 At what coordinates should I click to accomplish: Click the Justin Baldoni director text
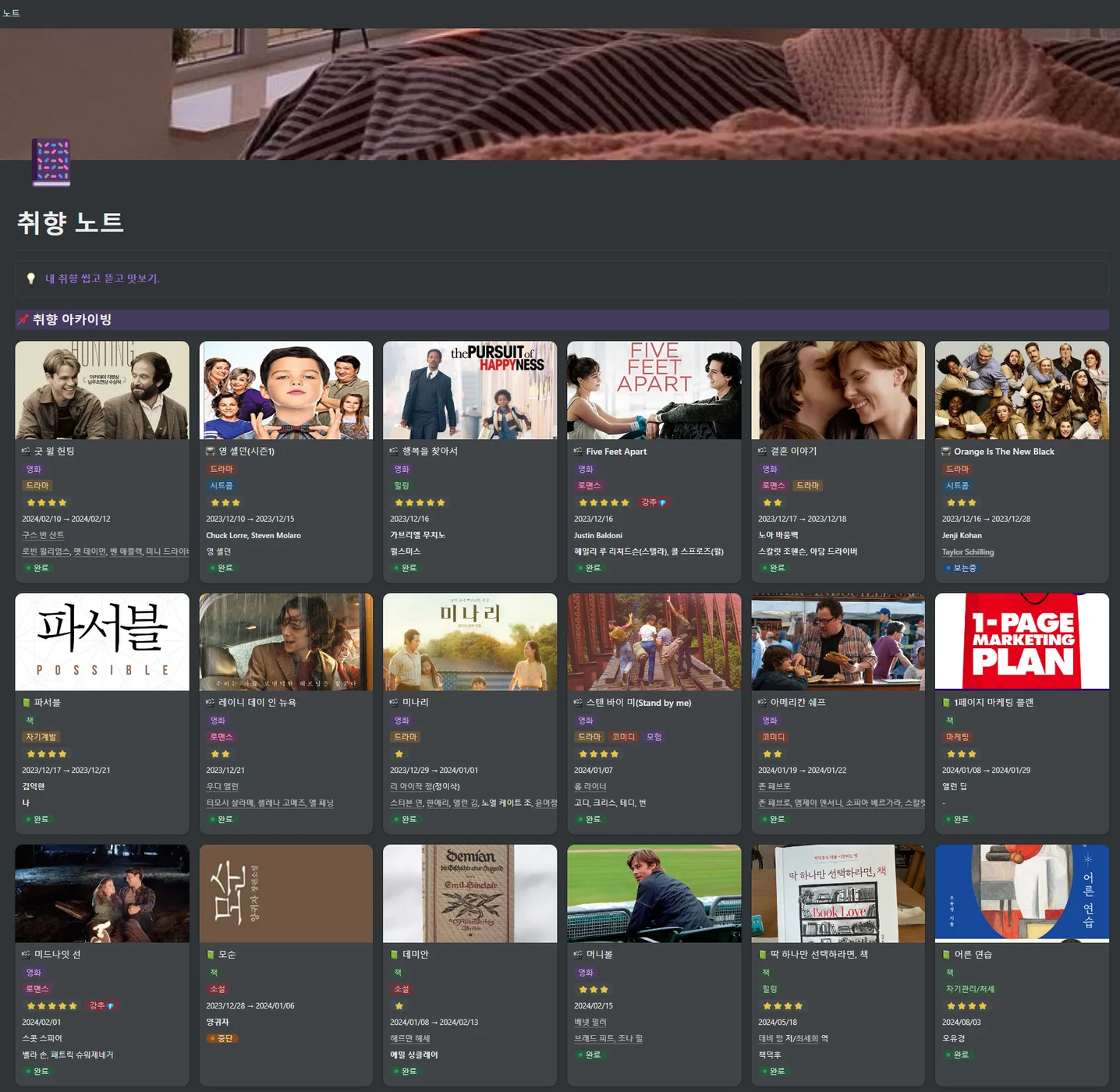point(598,535)
